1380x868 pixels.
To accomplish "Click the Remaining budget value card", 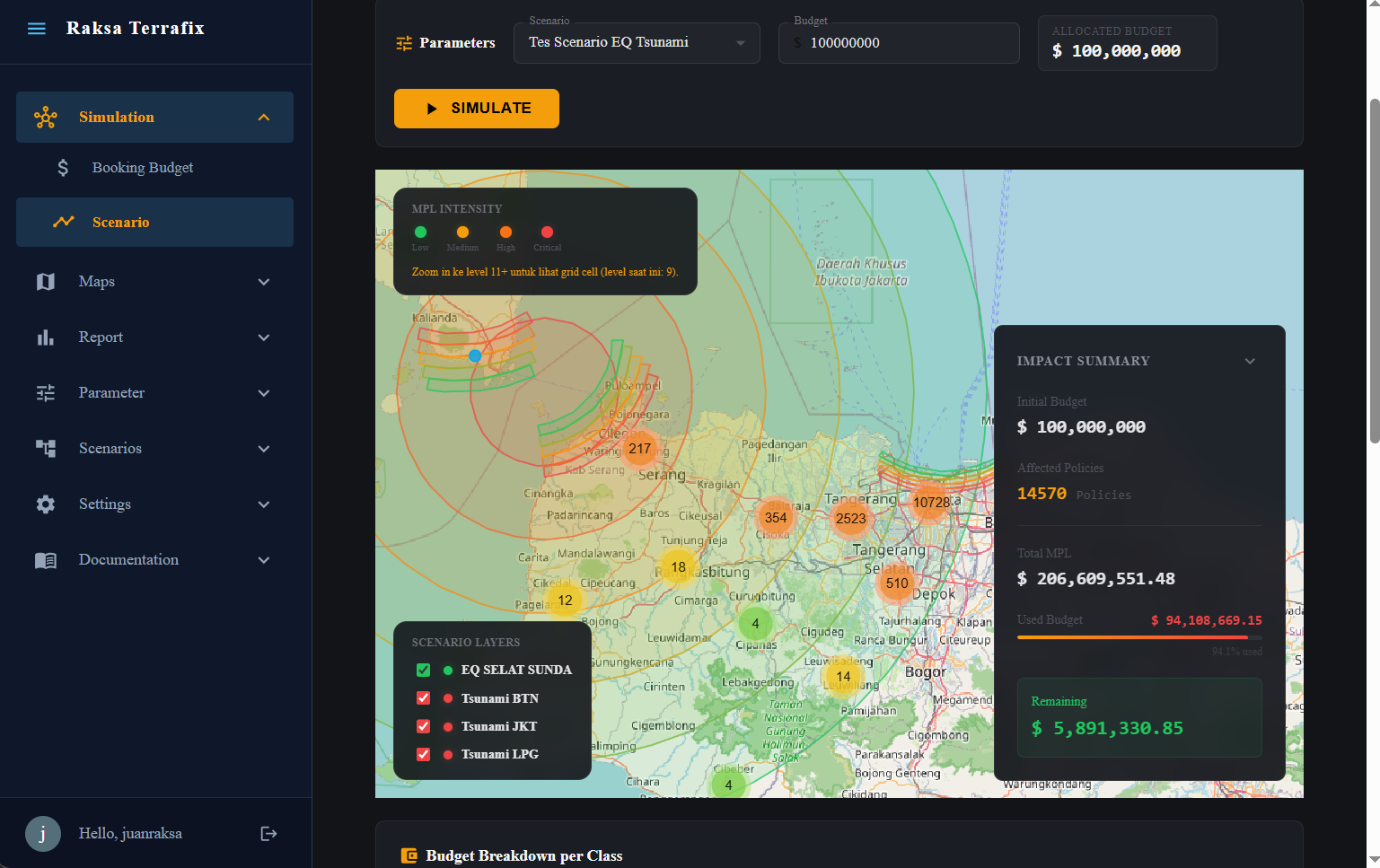I will [x=1139, y=717].
